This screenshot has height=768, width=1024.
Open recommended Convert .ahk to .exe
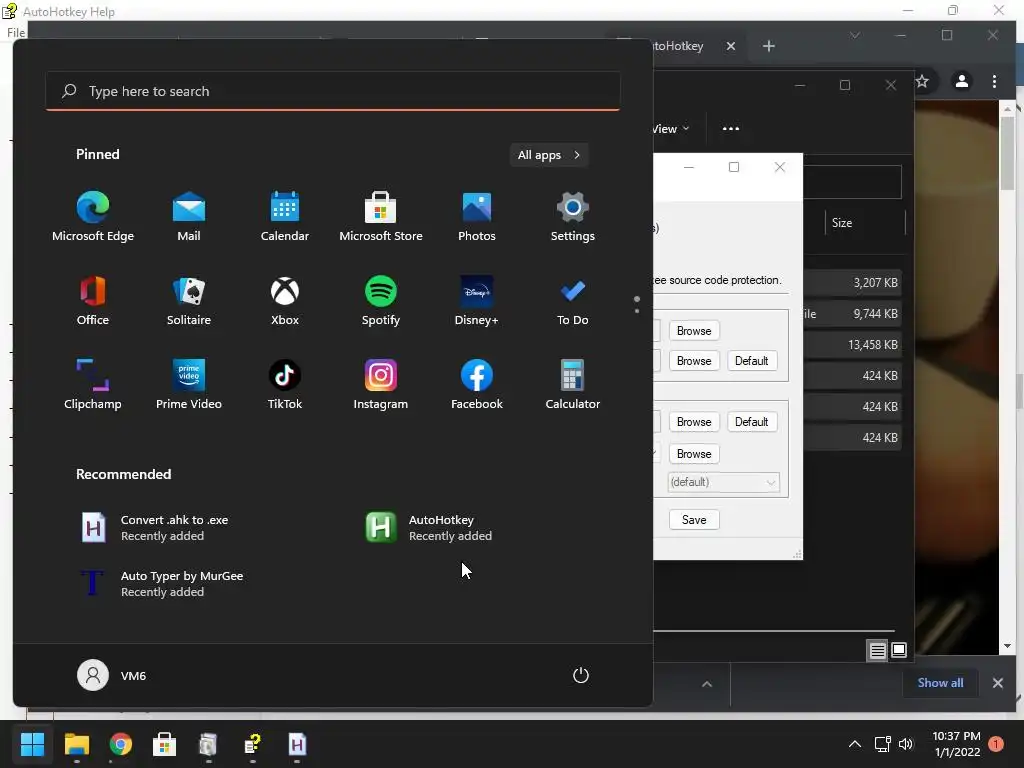click(x=154, y=528)
